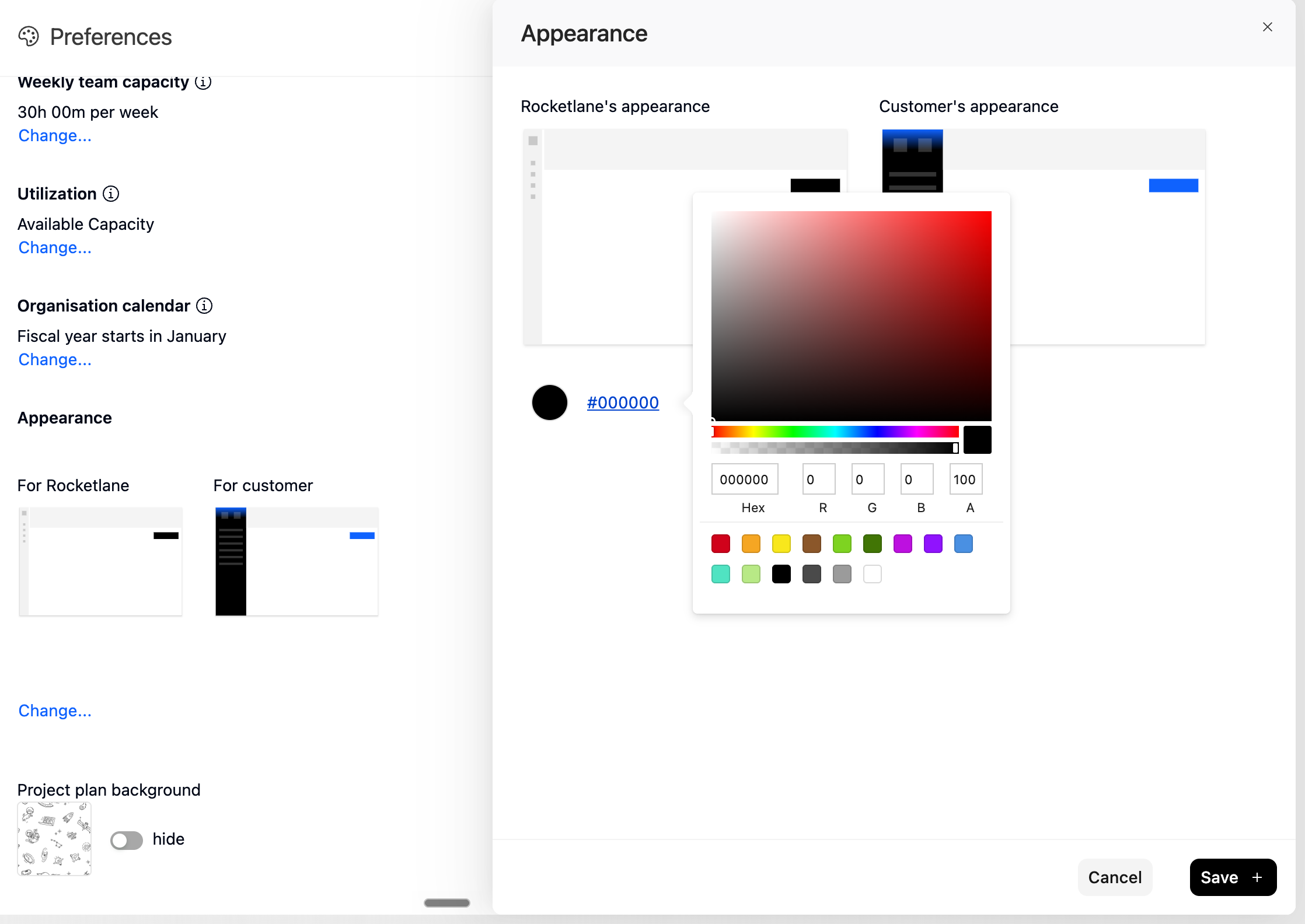1305x924 pixels.
Task: Select the medium gray preset swatch
Action: pyautogui.click(x=842, y=574)
